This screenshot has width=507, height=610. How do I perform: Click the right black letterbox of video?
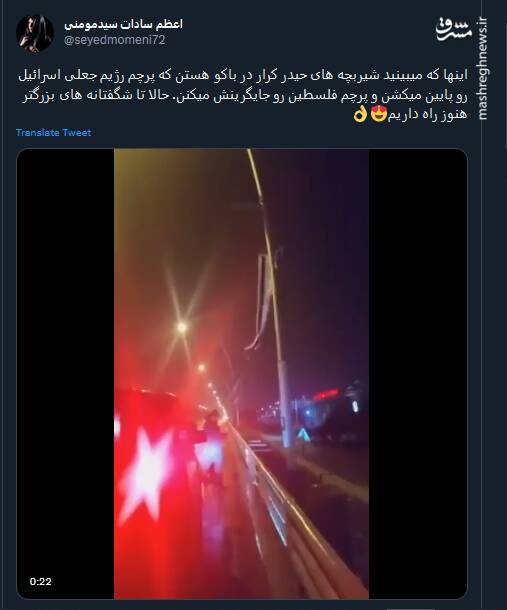click(x=418, y=373)
